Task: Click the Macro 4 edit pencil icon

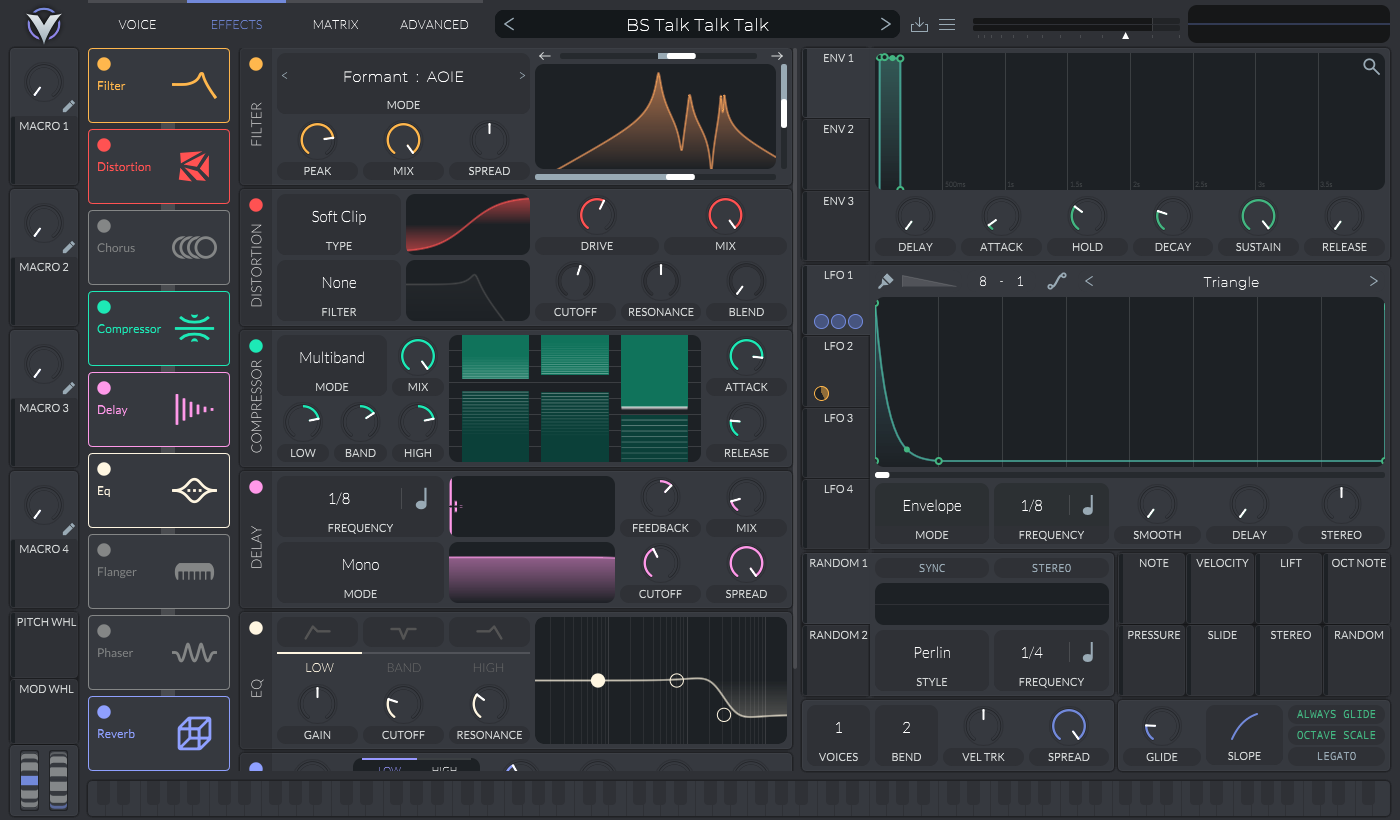Action: click(69, 529)
